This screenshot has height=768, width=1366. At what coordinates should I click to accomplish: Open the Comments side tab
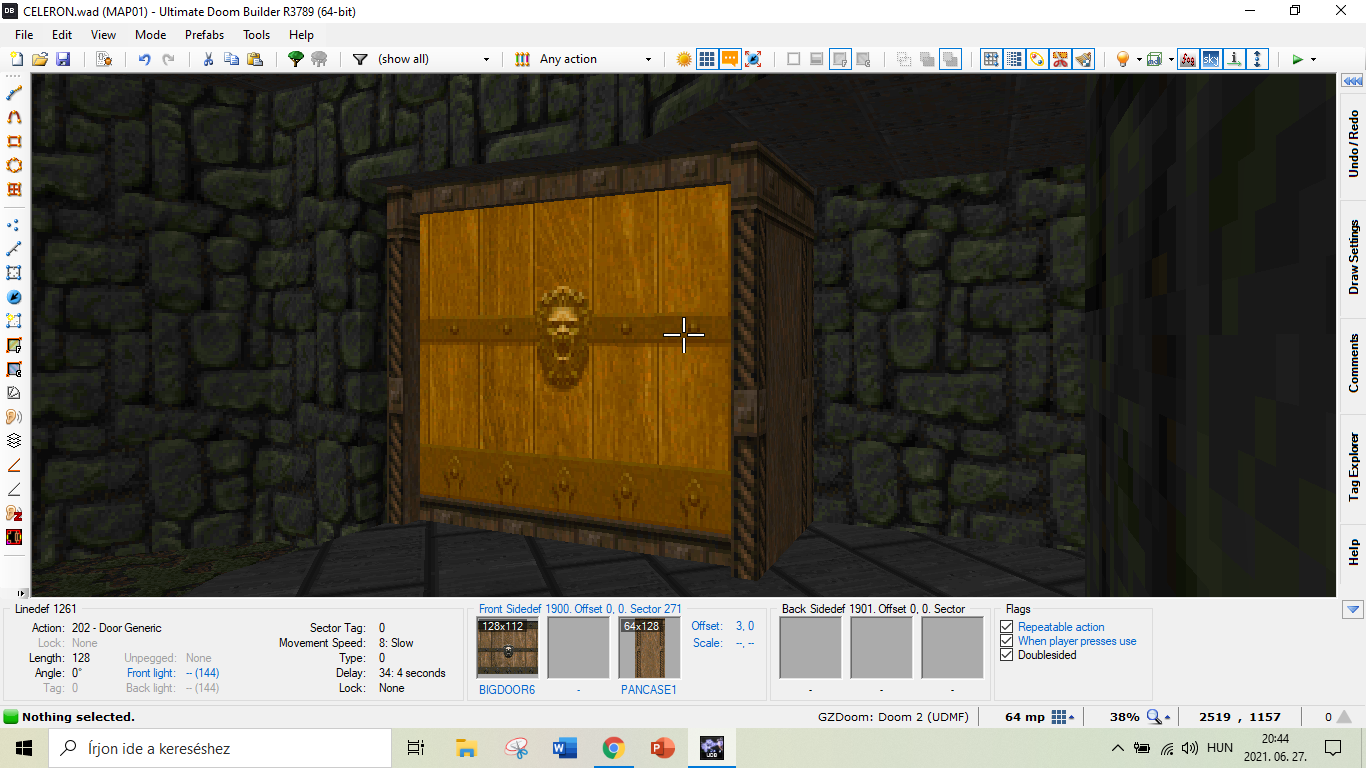click(x=1353, y=364)
